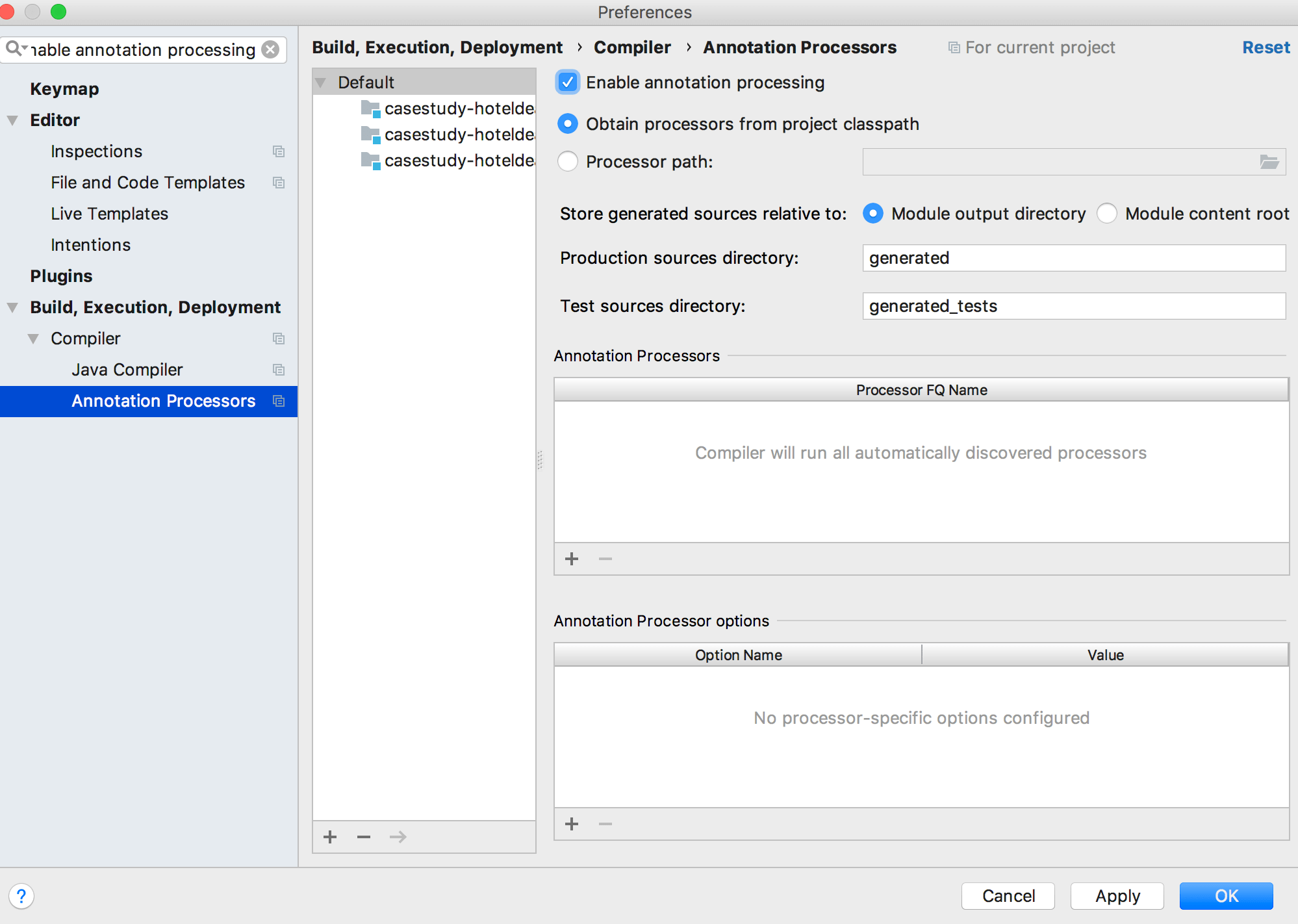Open Java Compiler settings
The image size is (1298, 924).
tap(127, 370)
